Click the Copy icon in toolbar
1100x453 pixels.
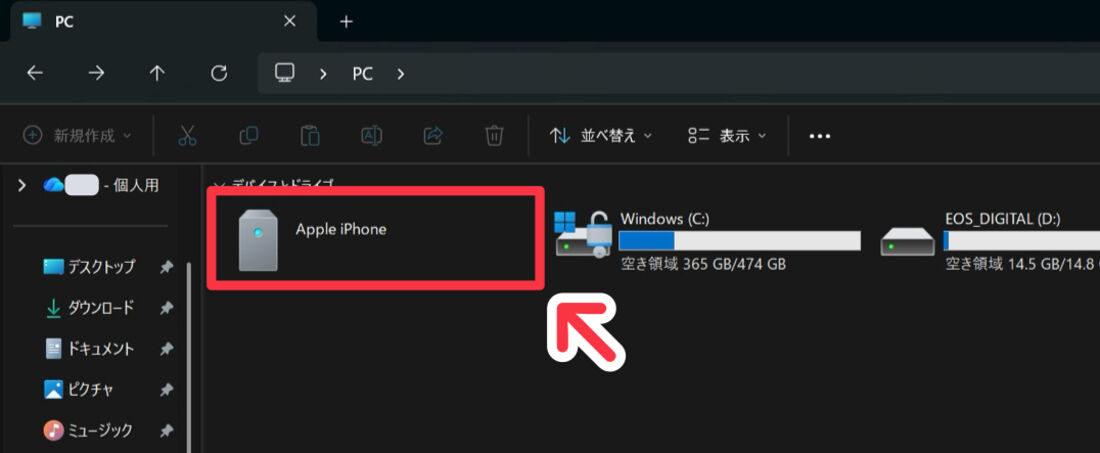248,135
